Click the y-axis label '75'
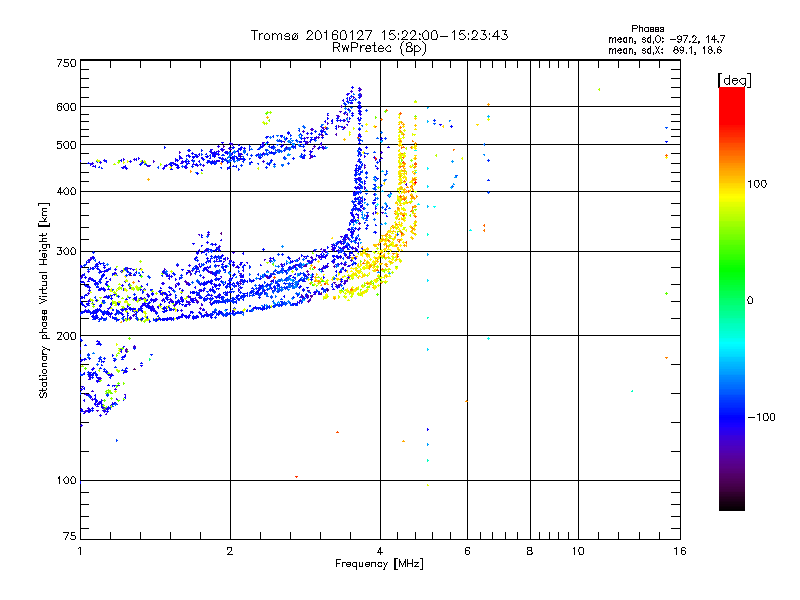This screenshot has width=800, height=600. pos(70,536)
